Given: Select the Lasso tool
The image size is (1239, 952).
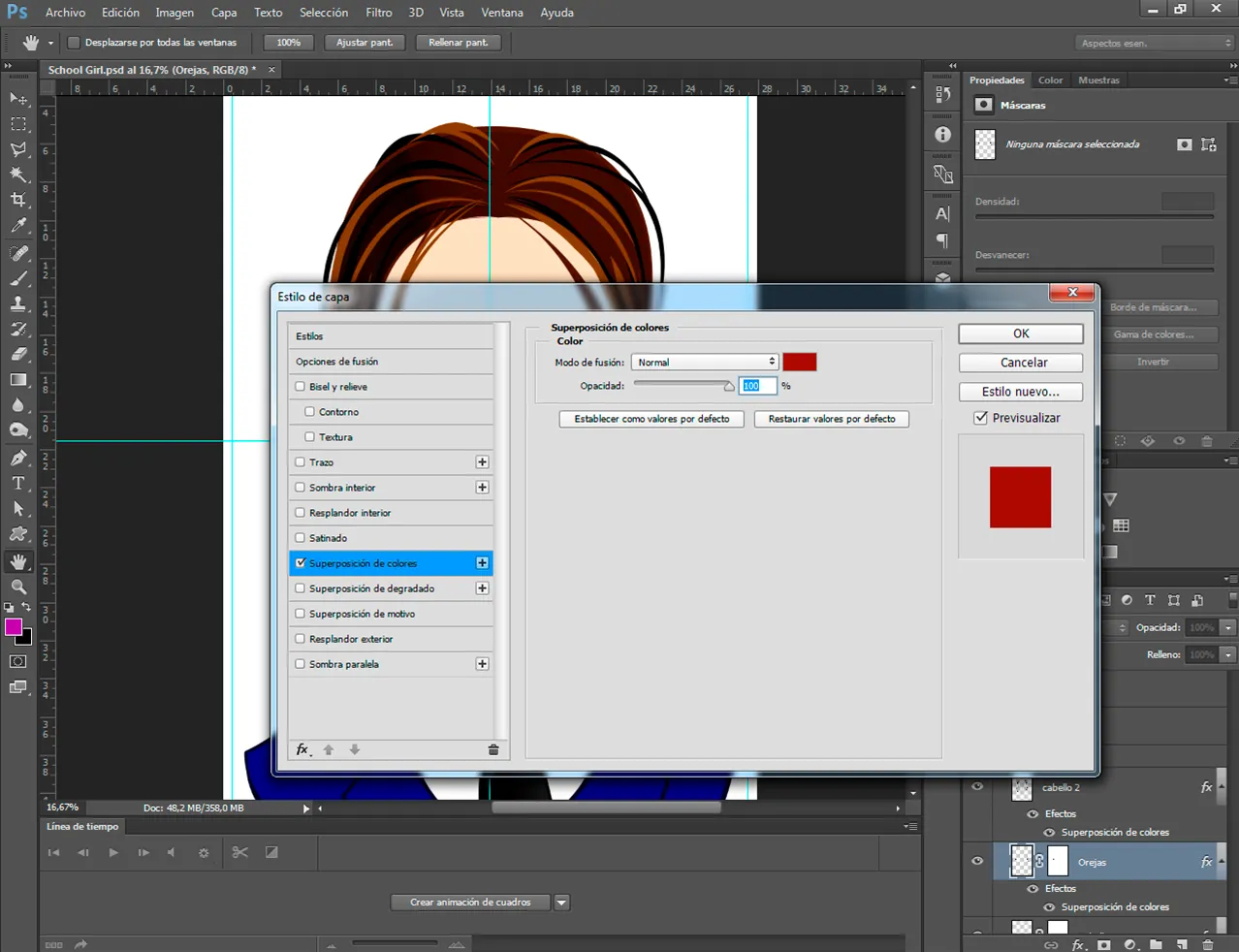Looking at the screenshot, I should click(18, 149).
